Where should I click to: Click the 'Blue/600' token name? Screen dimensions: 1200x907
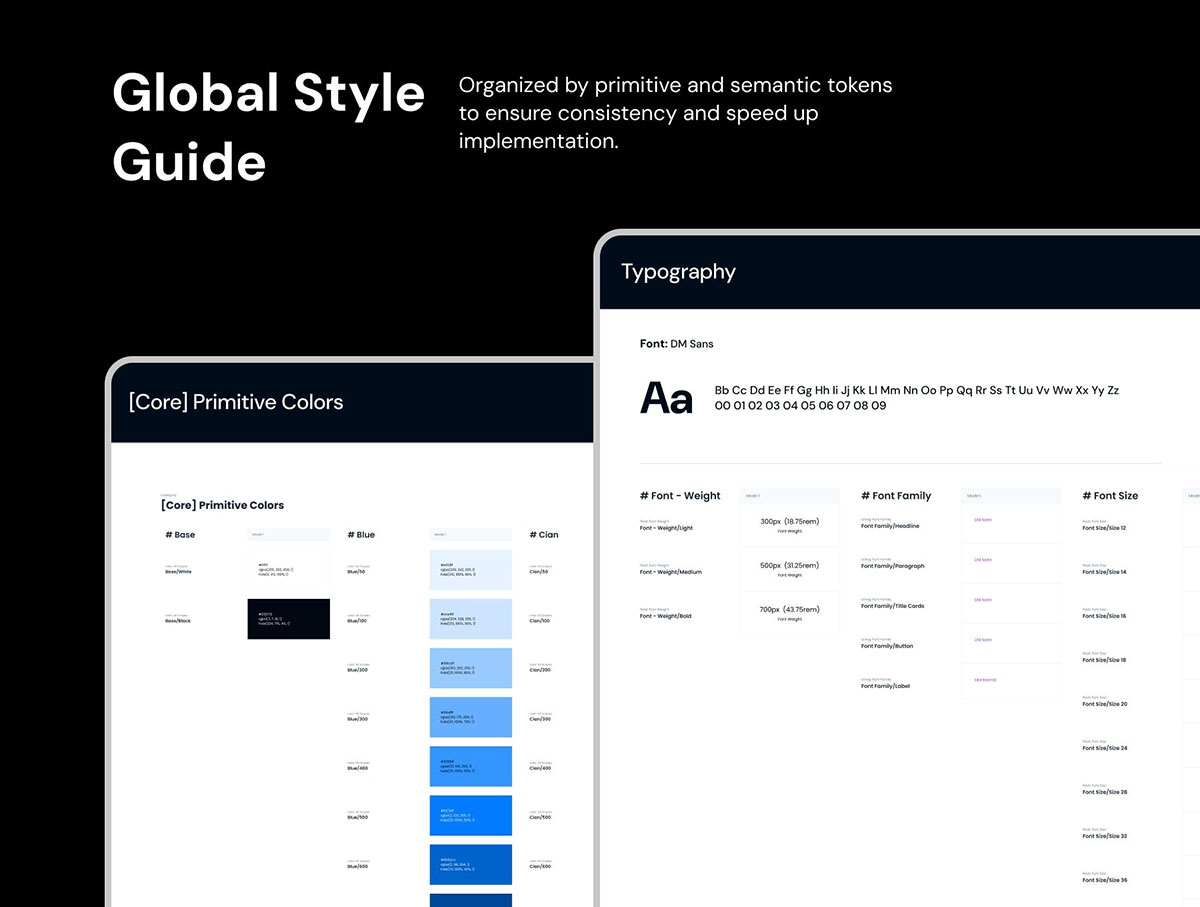tap(358, 866)
